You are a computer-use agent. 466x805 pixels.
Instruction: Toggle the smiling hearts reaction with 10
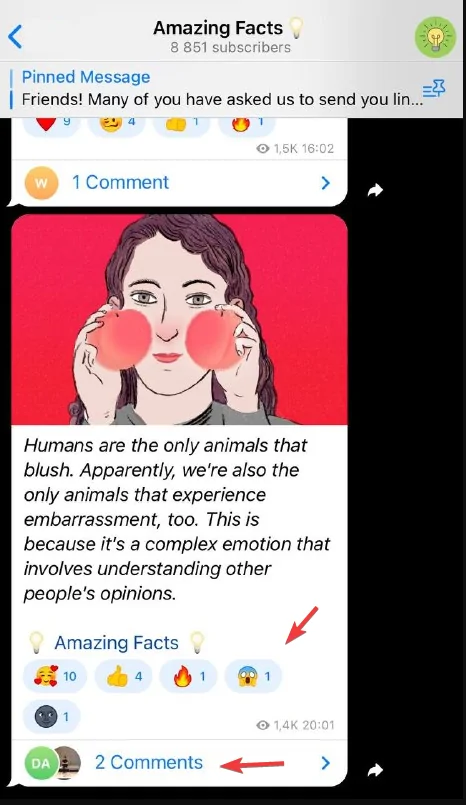pyautogui.click(x=55, y=676)
